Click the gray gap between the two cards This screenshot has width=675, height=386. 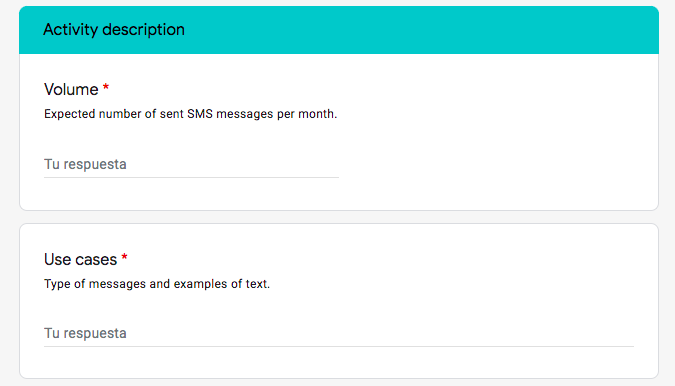[x=339, y=217]
